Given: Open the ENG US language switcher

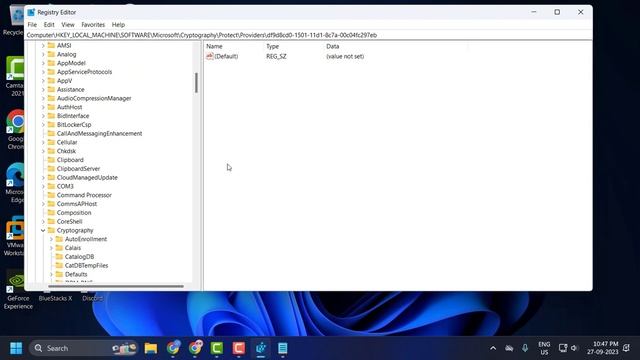Looking at the screenshot, I should click(544, 348).
